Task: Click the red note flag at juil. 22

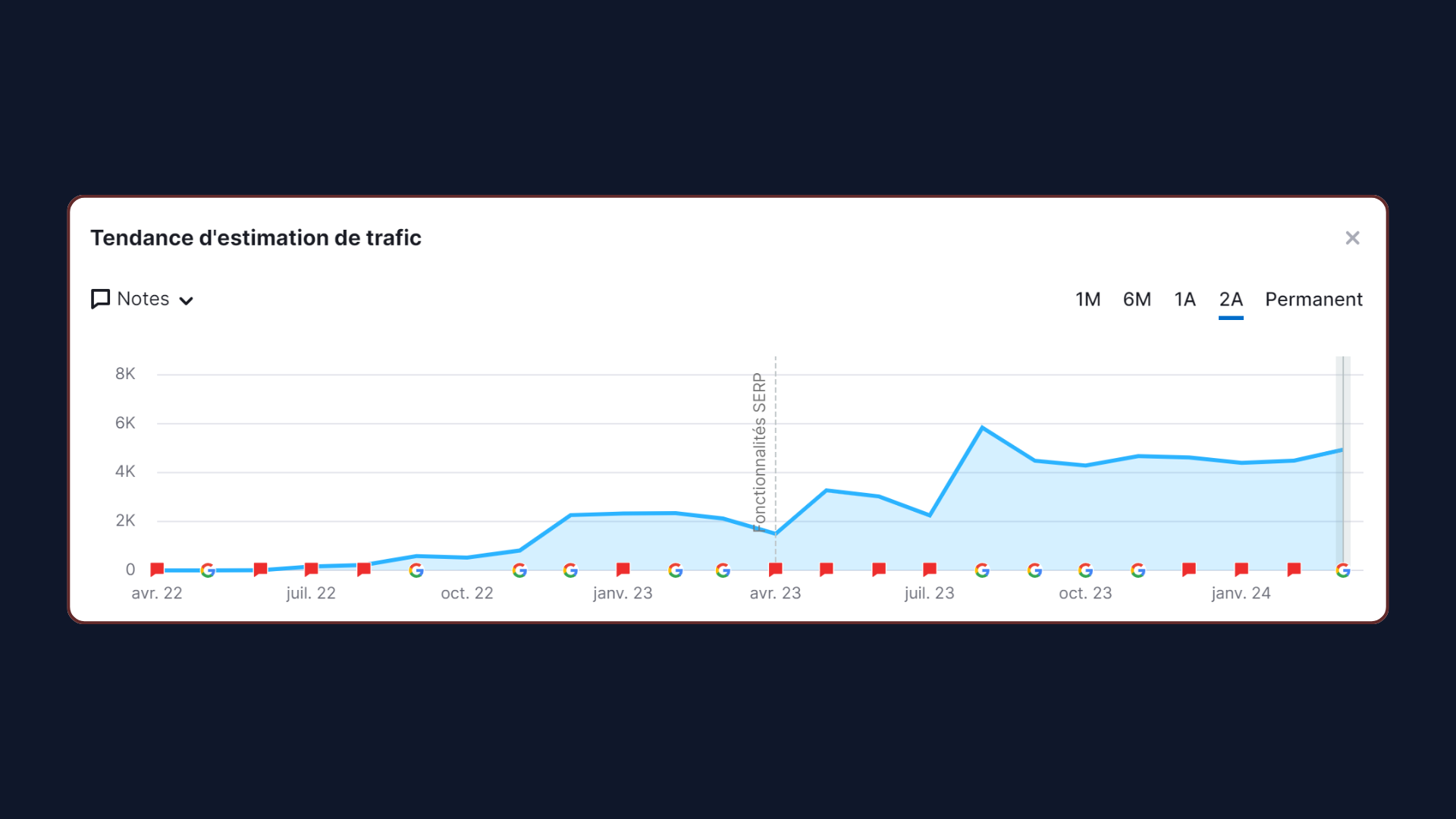Action: click(x=311, y=570)
